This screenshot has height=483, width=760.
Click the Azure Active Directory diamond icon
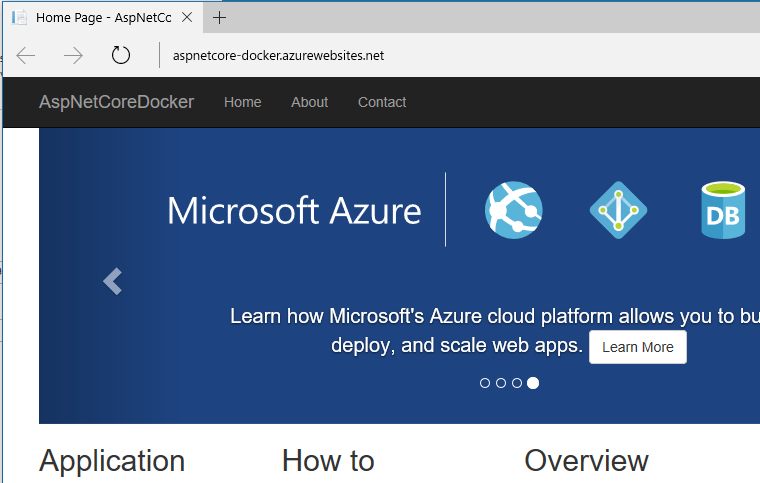(x=618, y=210)
